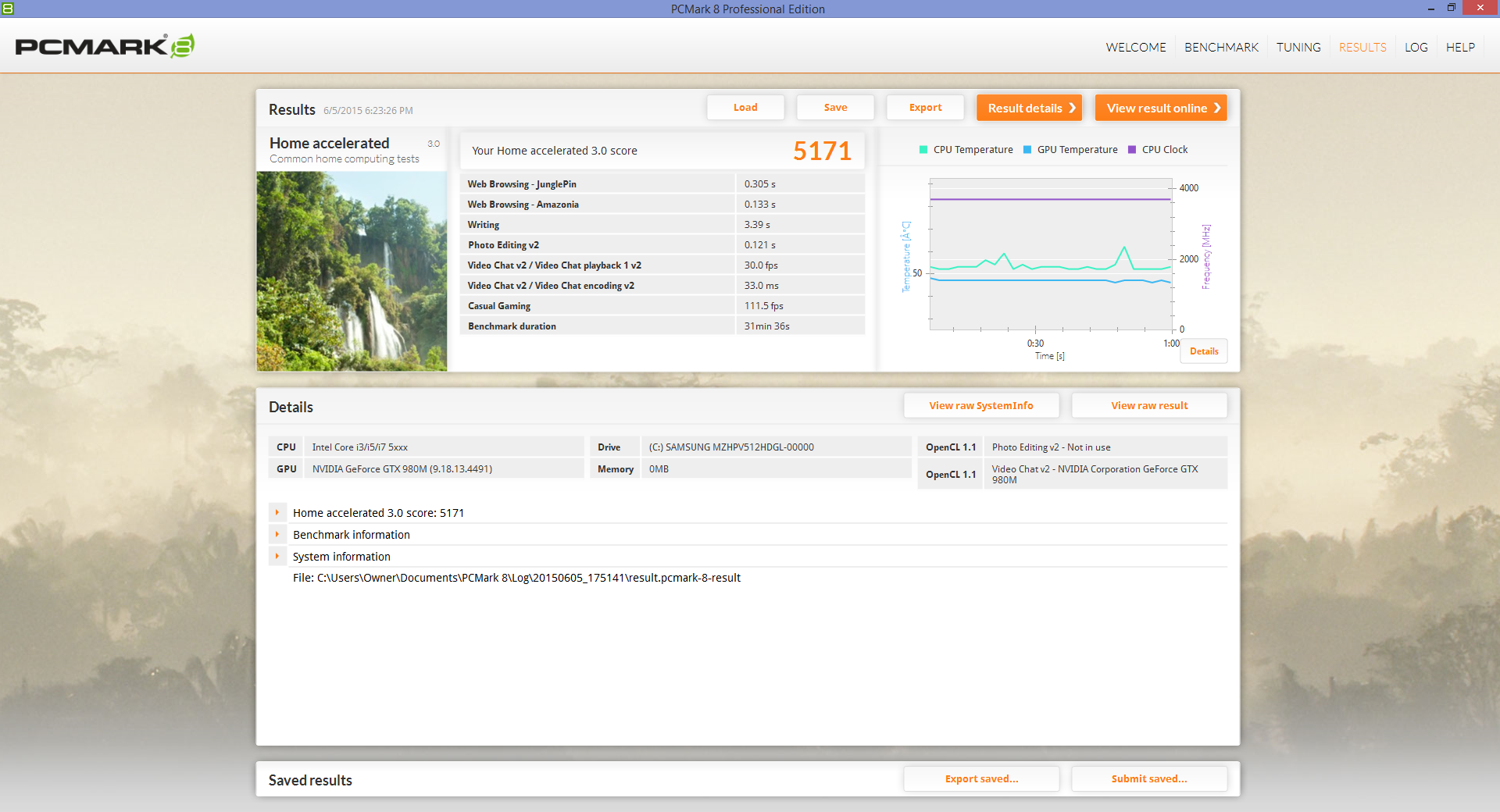Click the 111.5 fps value
Screen dimensions: 1500x812
(x=763, y=306)
